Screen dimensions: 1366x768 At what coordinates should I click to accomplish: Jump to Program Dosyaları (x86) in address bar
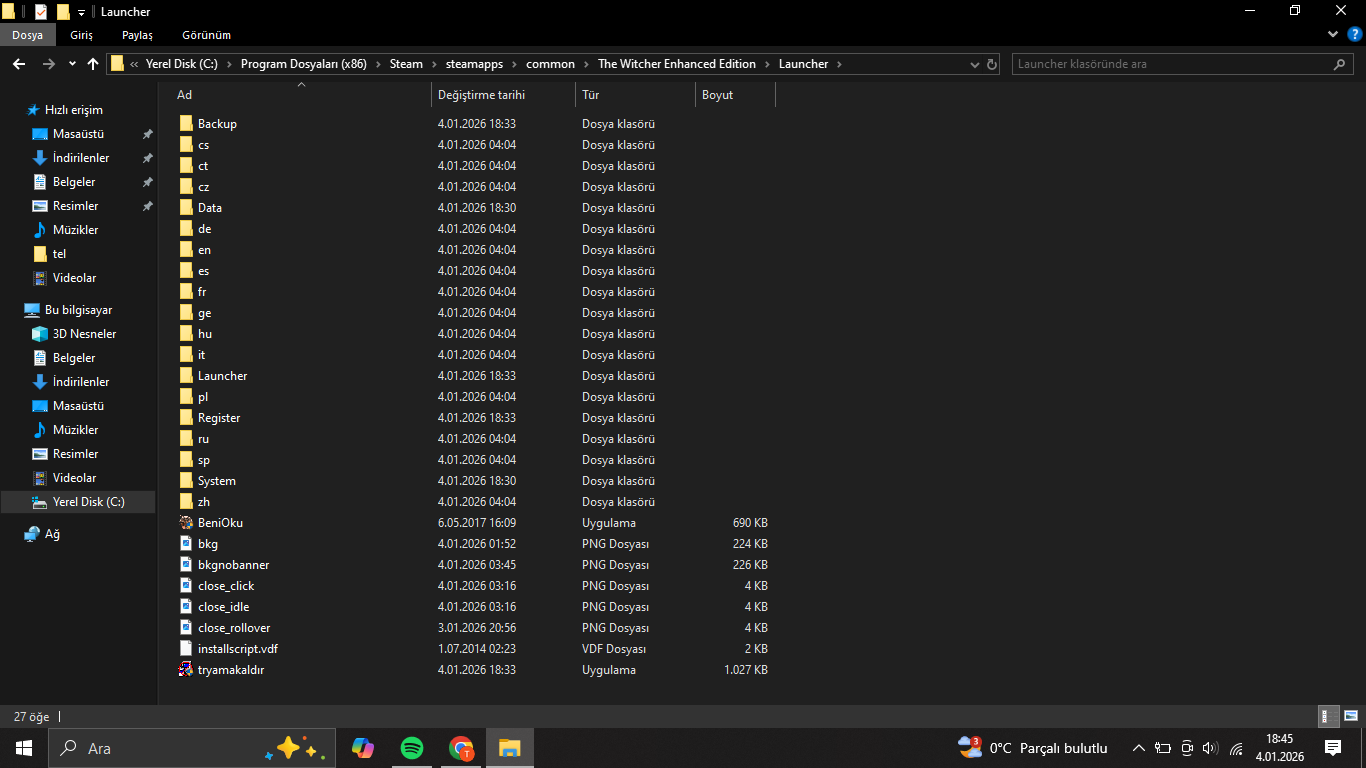tap(304, 64)
